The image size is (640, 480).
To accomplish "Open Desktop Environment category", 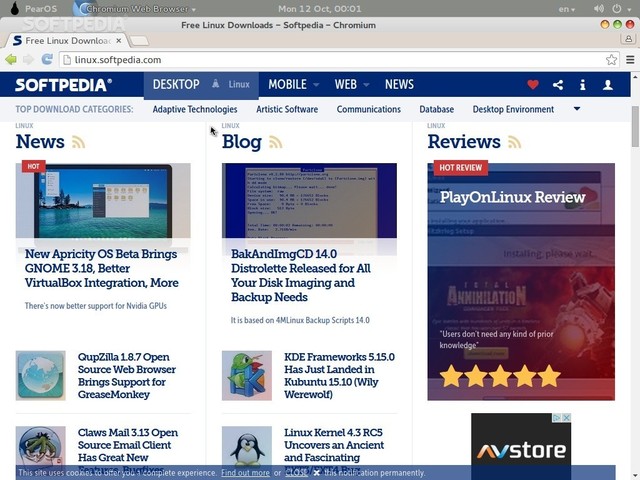I will click(513, 109).
